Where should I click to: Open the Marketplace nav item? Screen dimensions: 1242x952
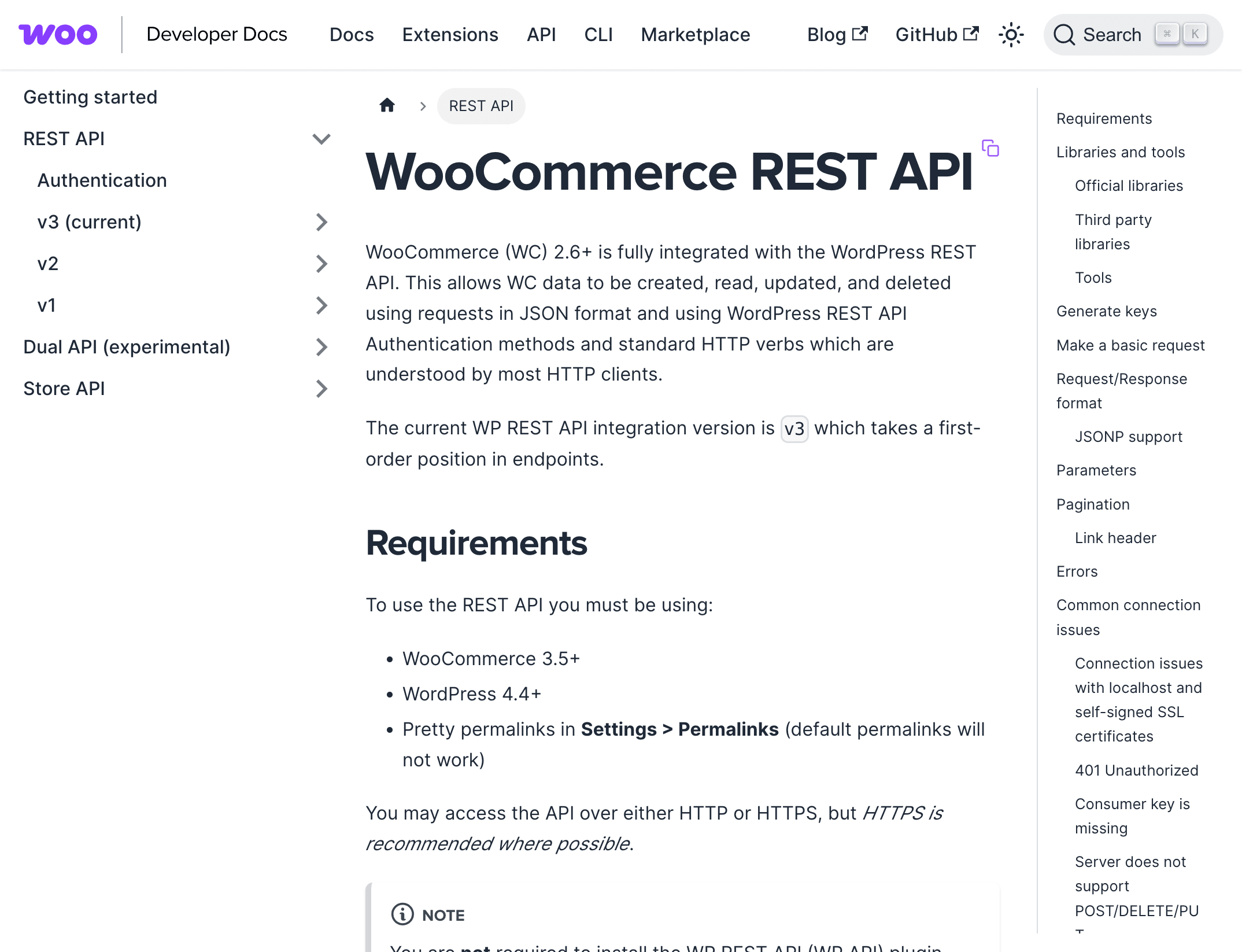coord(696,35)
